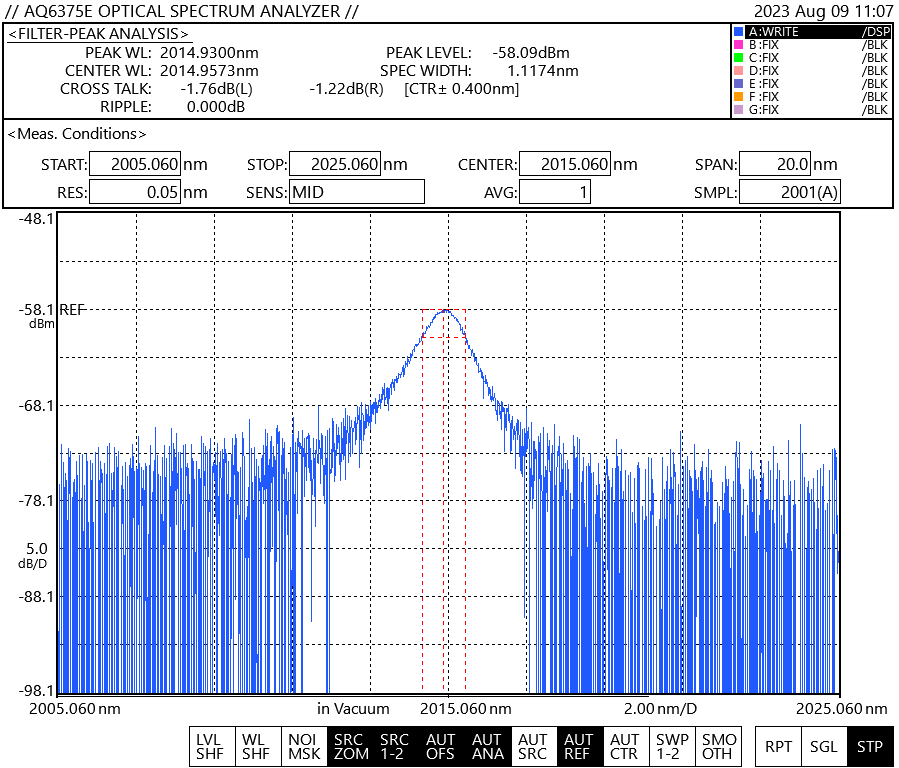Click the SRC 1-2 status button

[395, 746]
